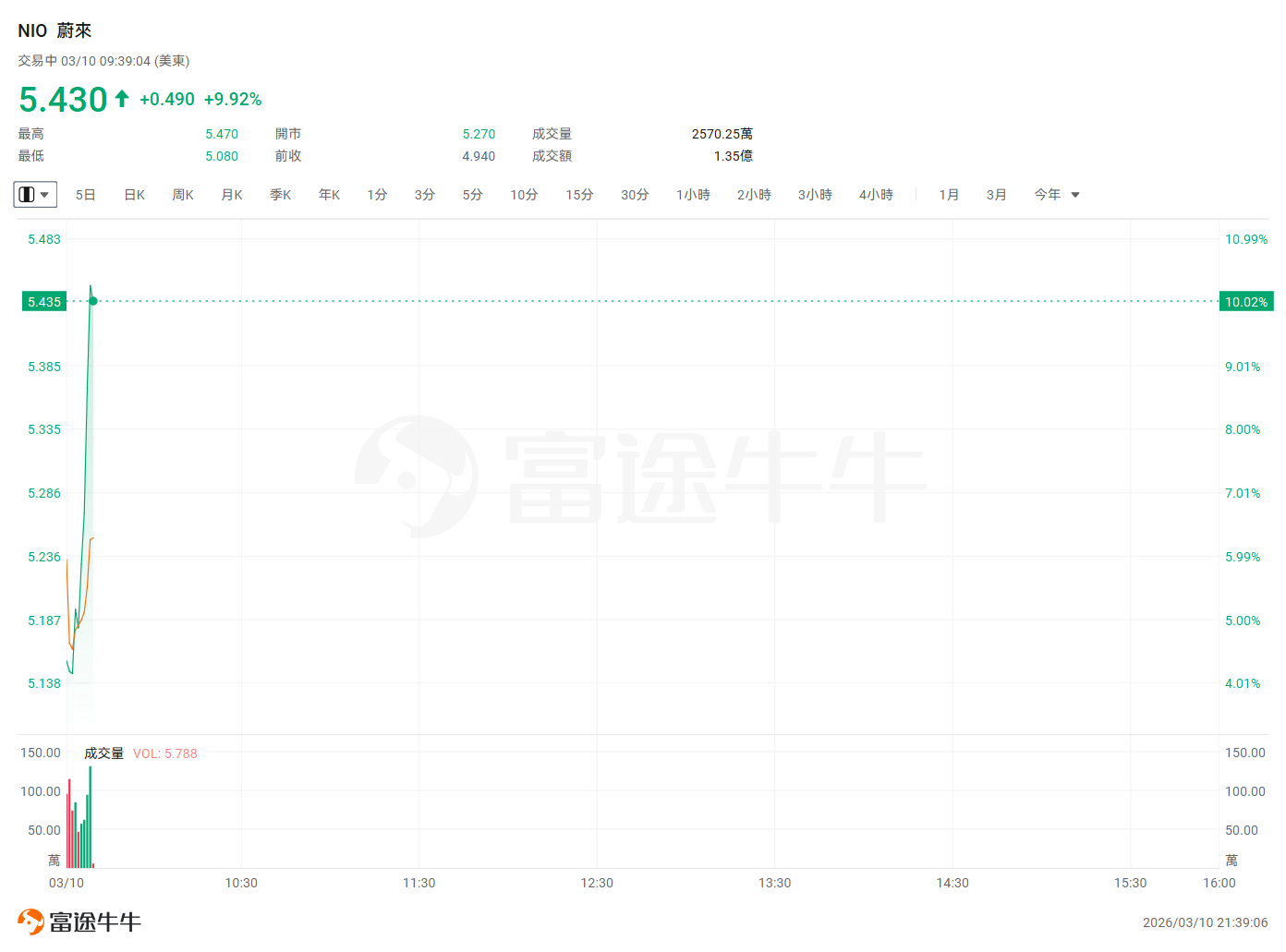Show the 1月 range
1286x952 pixels.
[x=949, y=195]
